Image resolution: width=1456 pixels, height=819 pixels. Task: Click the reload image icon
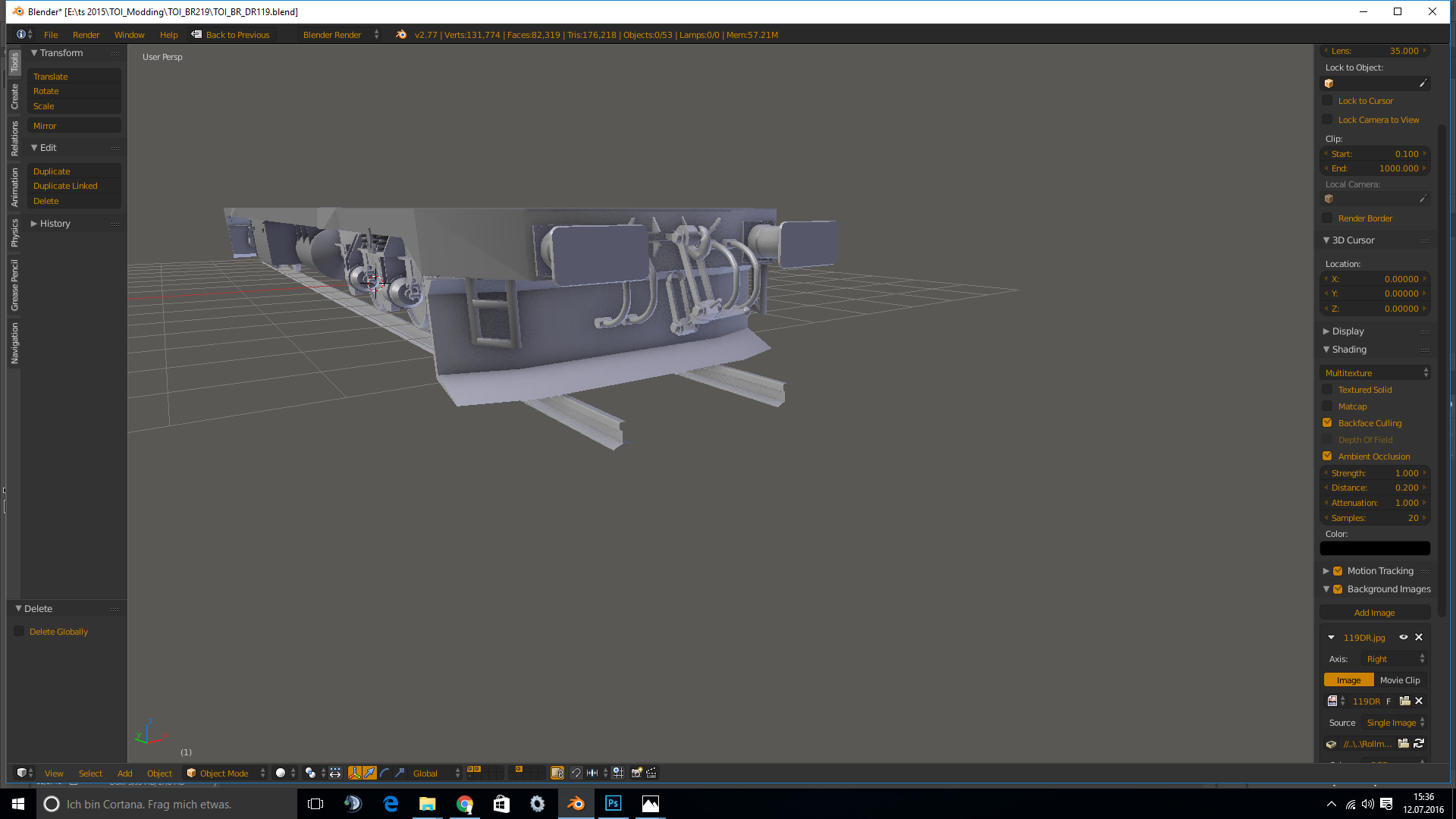[x=1419, y=744]
